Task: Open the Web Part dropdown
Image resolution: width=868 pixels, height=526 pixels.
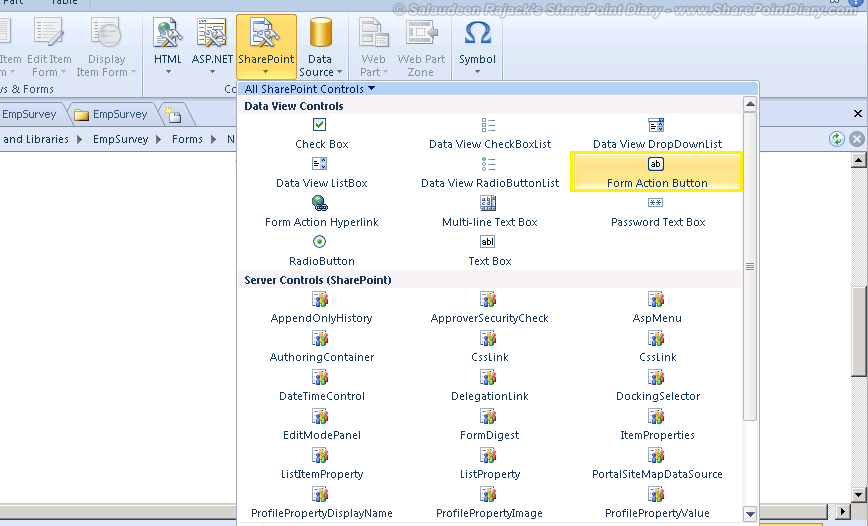Action: click(x=374, y=47)
